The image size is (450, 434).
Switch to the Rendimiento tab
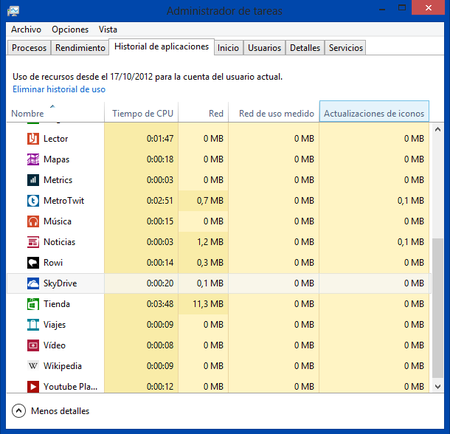tap(80, 48)
